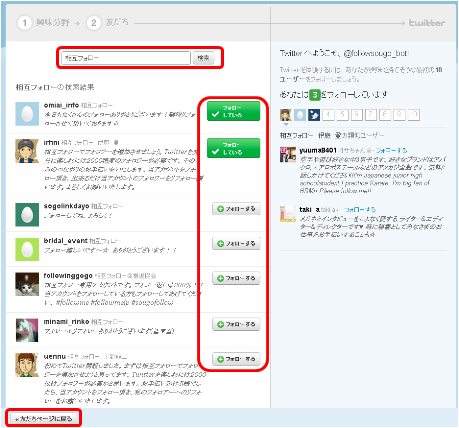Focus the 相互フォロー search input field
The image size is (459, 428).
tap(126, 58)
